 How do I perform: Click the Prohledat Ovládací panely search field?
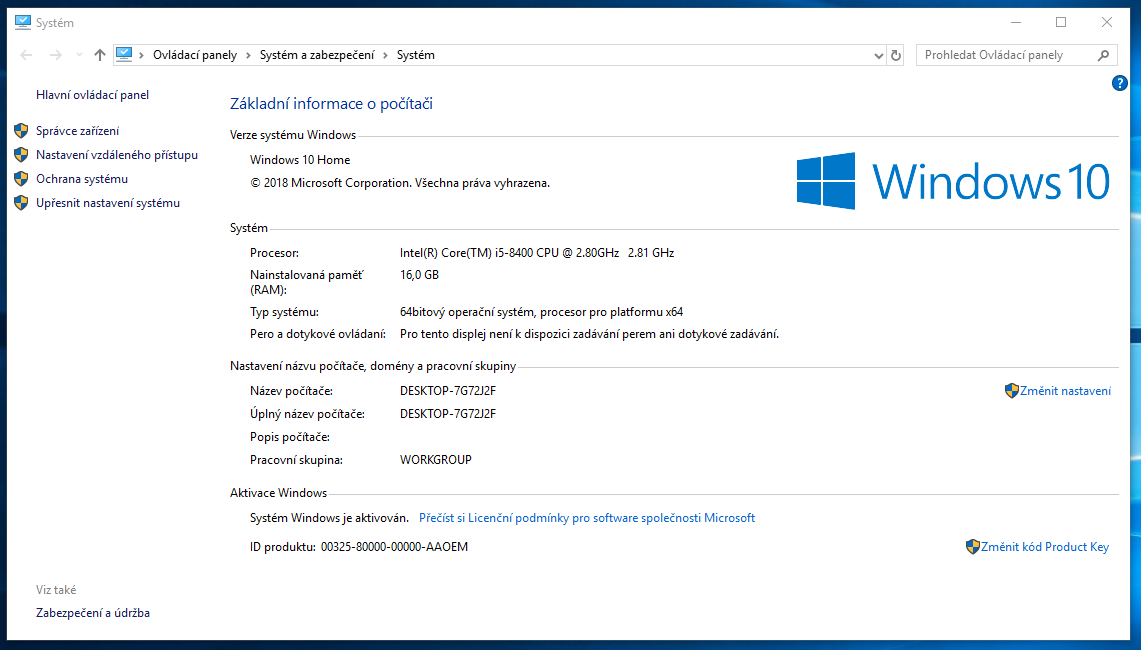click(x=1005, y=55)
